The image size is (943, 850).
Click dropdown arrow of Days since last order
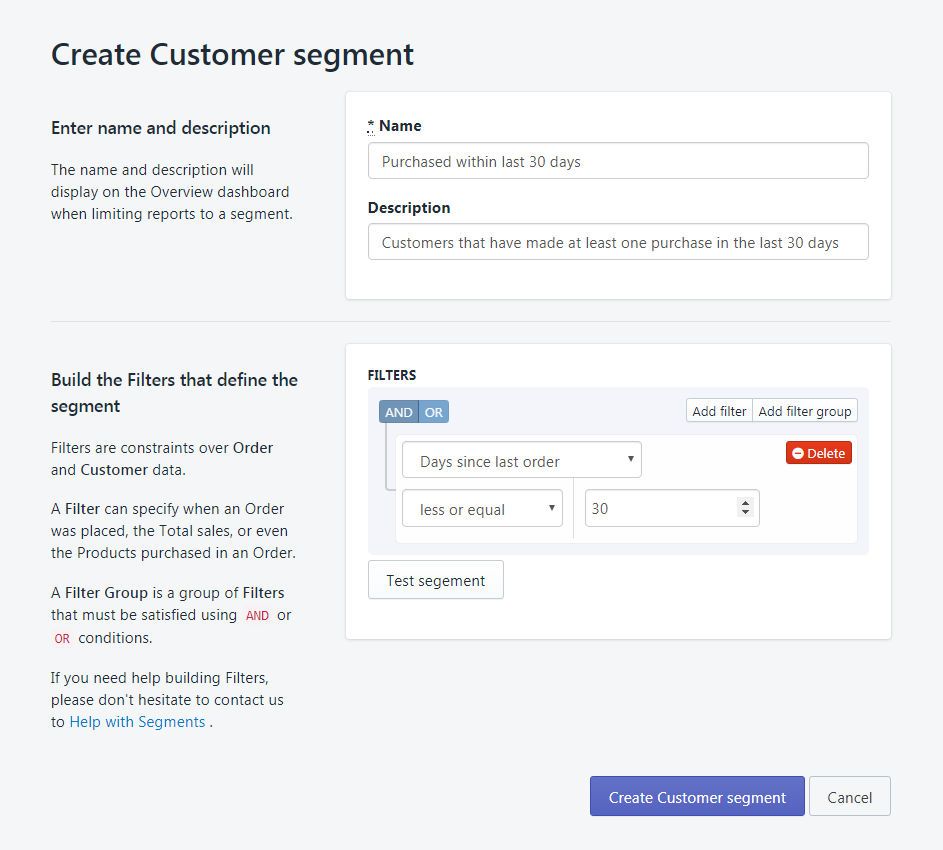(630, 458)
